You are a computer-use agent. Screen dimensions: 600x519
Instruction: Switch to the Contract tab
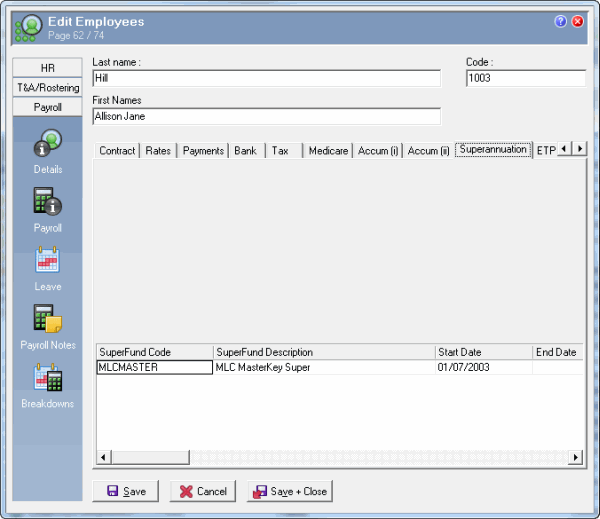(117, 151)
